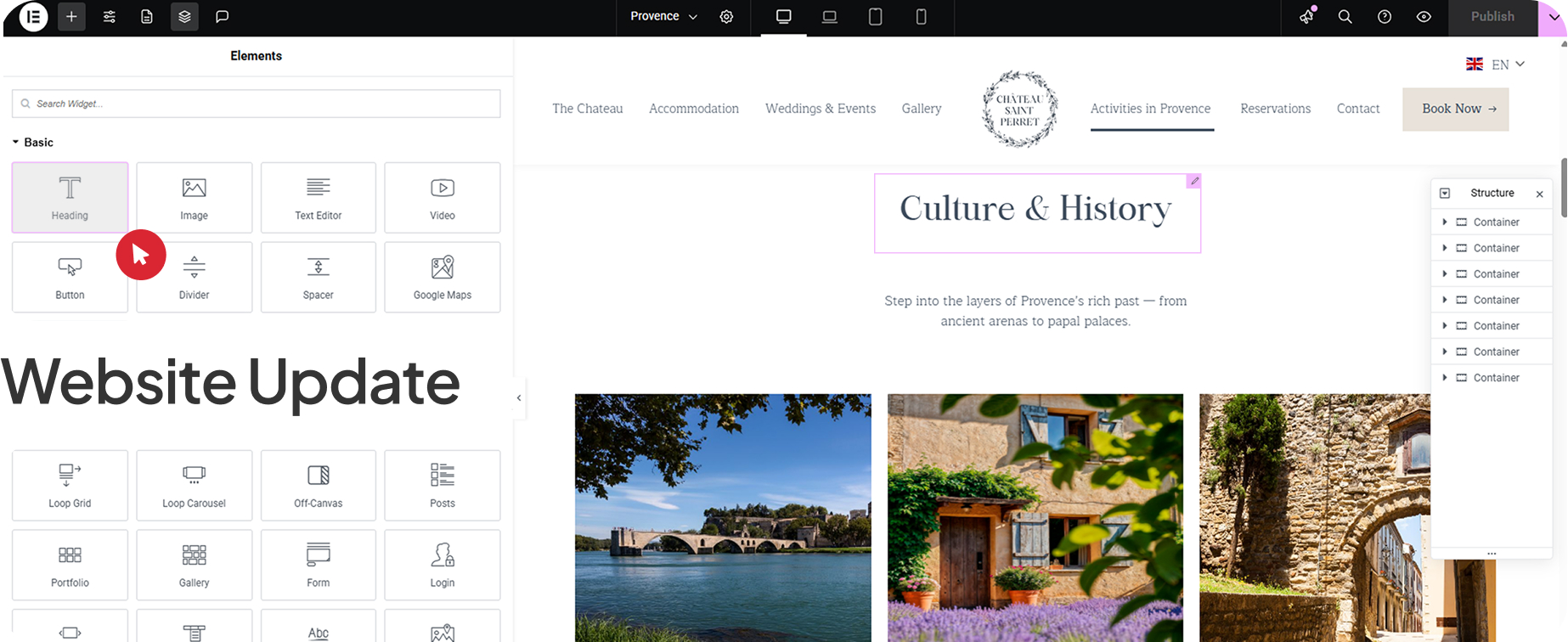1568x642 pixels.
Task: Click the Elementor logo icon
Action: click(33, 17)
